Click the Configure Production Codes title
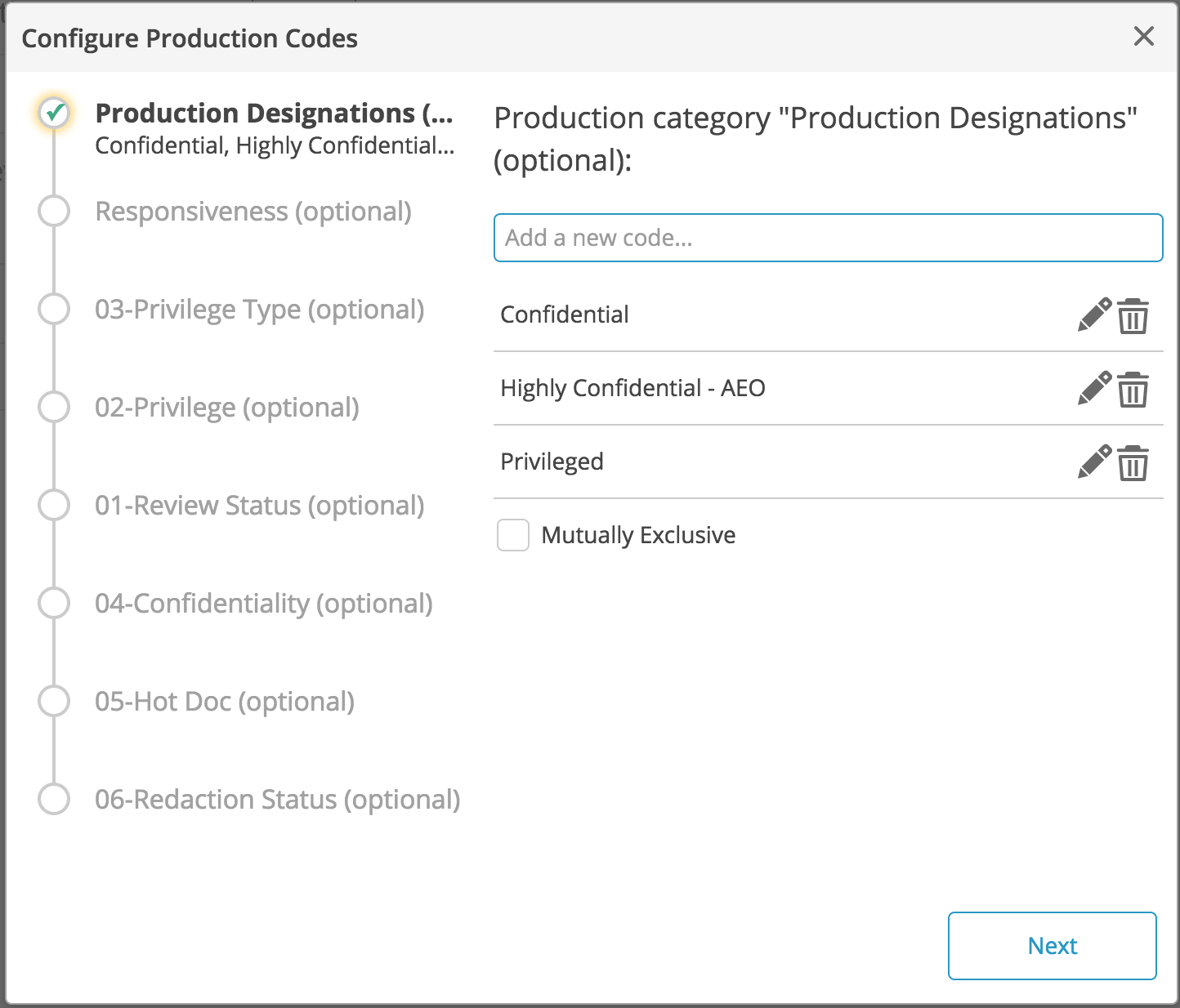The image size is (1180, 1008). tap(190, 38)
